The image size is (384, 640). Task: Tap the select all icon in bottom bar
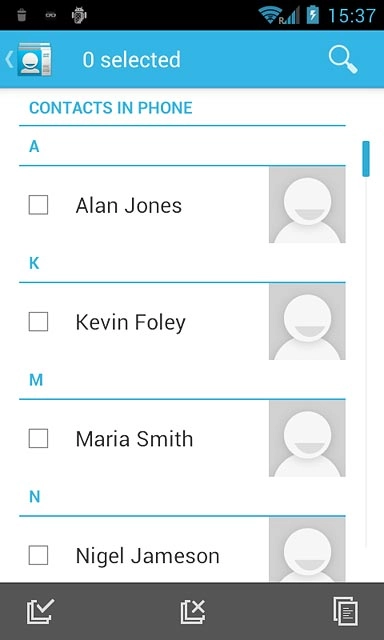[40, 611]
